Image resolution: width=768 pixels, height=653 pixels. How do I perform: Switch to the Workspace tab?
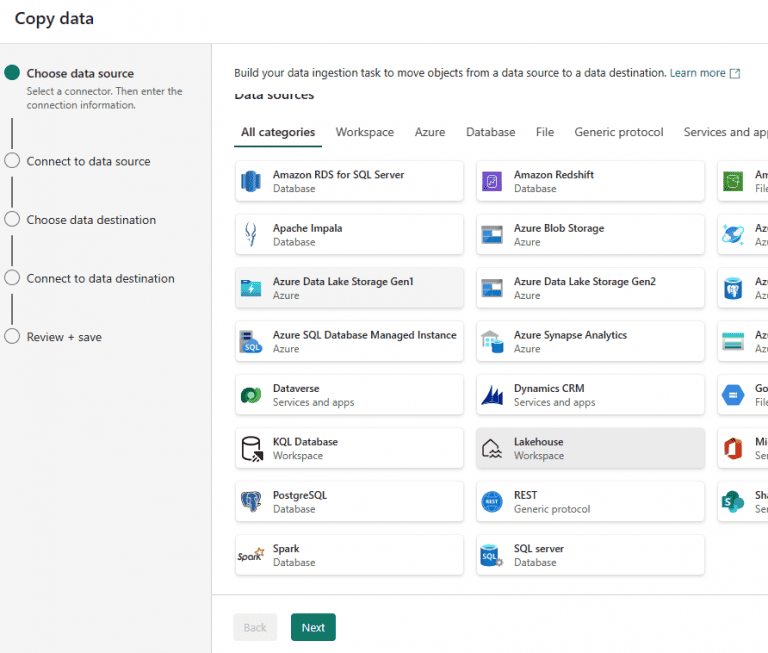click(x=364, y=132)
